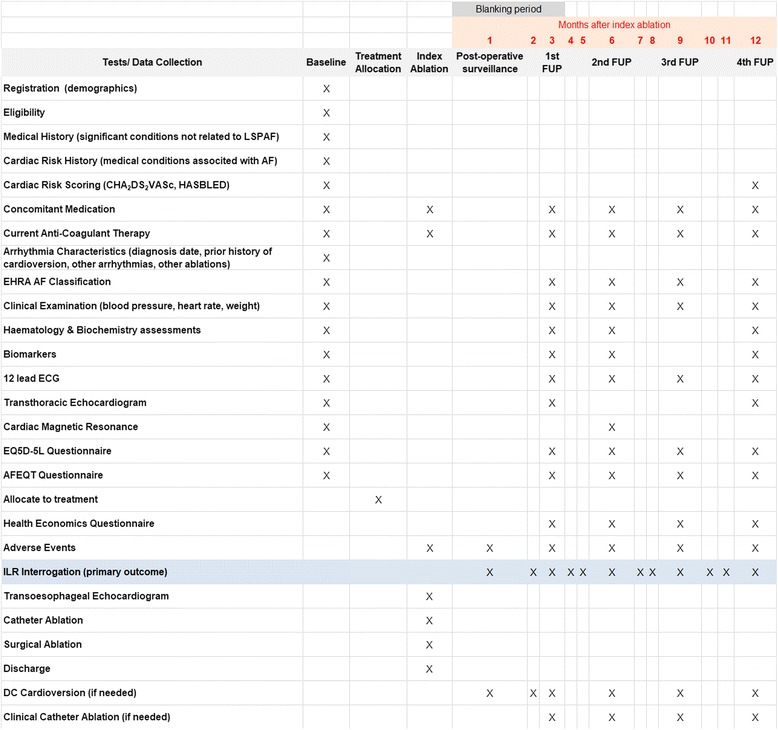The image size is (778, 730).
Task: Click the DC Cardioversion (if needed) row label
Action: click(70, 693)
